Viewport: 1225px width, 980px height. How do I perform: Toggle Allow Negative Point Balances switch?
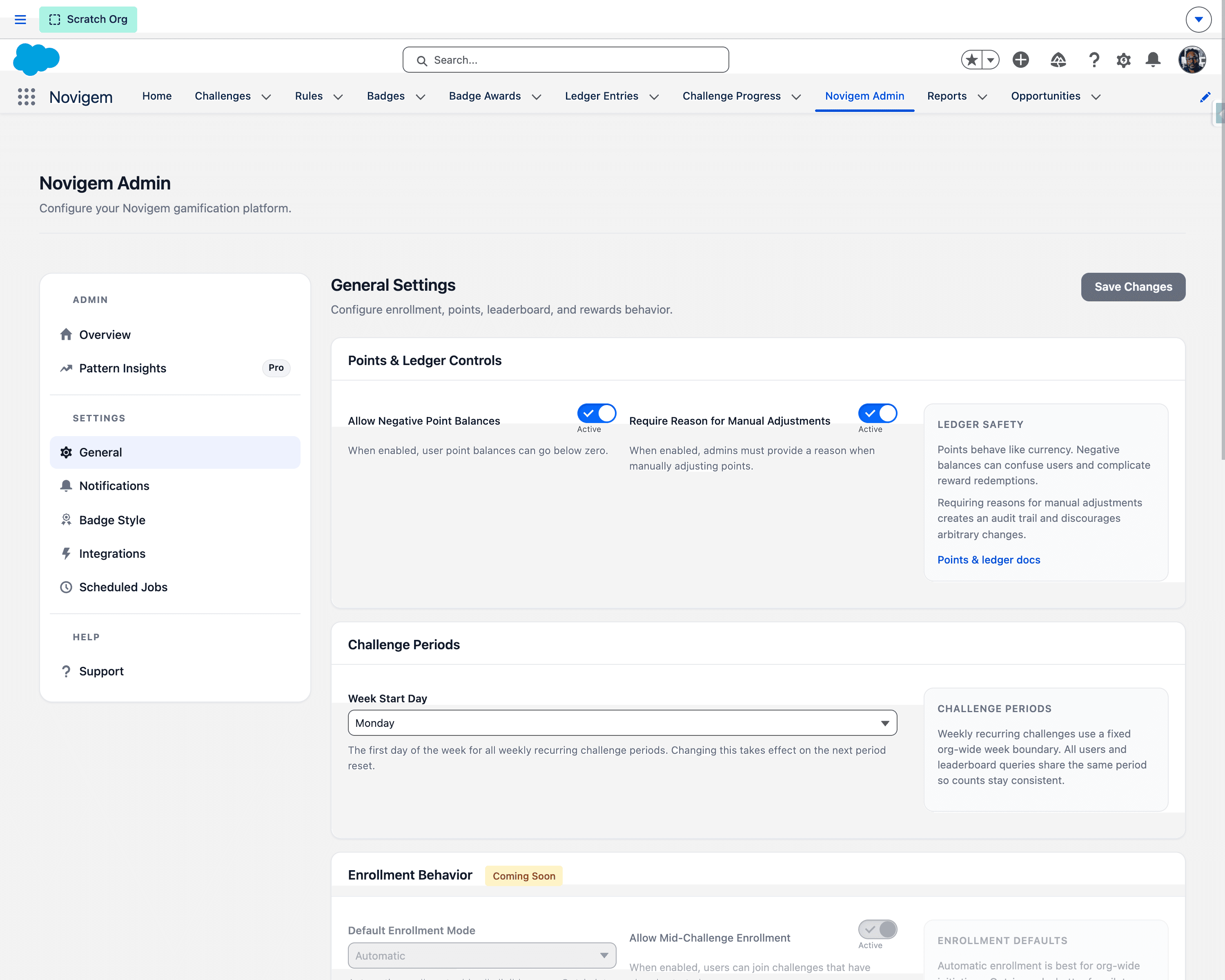pyautogui.click(x=597, y=413)
